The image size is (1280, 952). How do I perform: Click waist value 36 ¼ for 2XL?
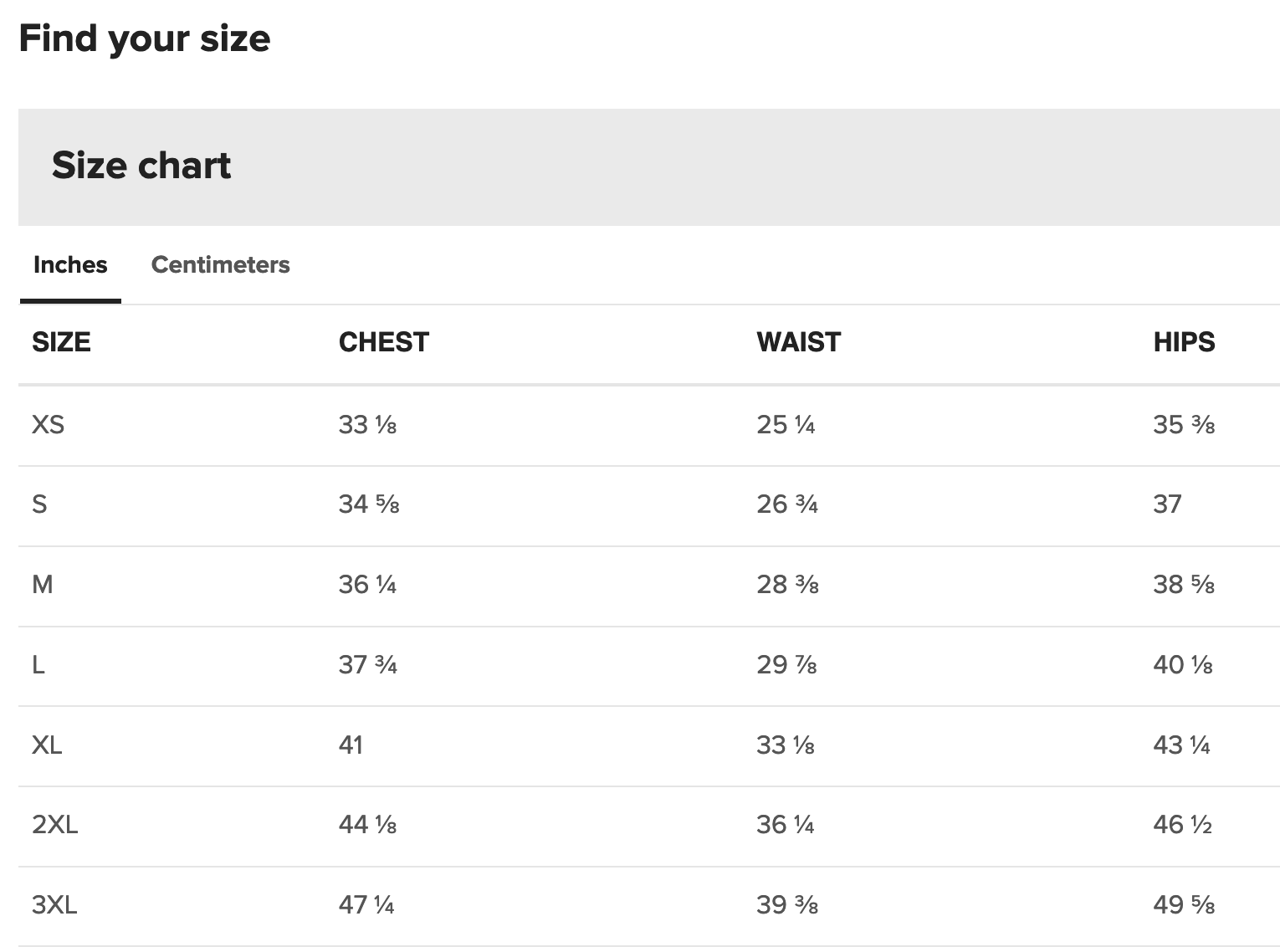(785, 825)
